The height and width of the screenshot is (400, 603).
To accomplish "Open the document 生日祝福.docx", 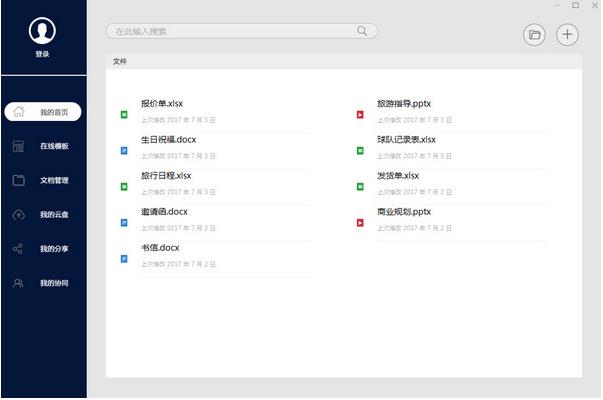I will coord(168,139).
